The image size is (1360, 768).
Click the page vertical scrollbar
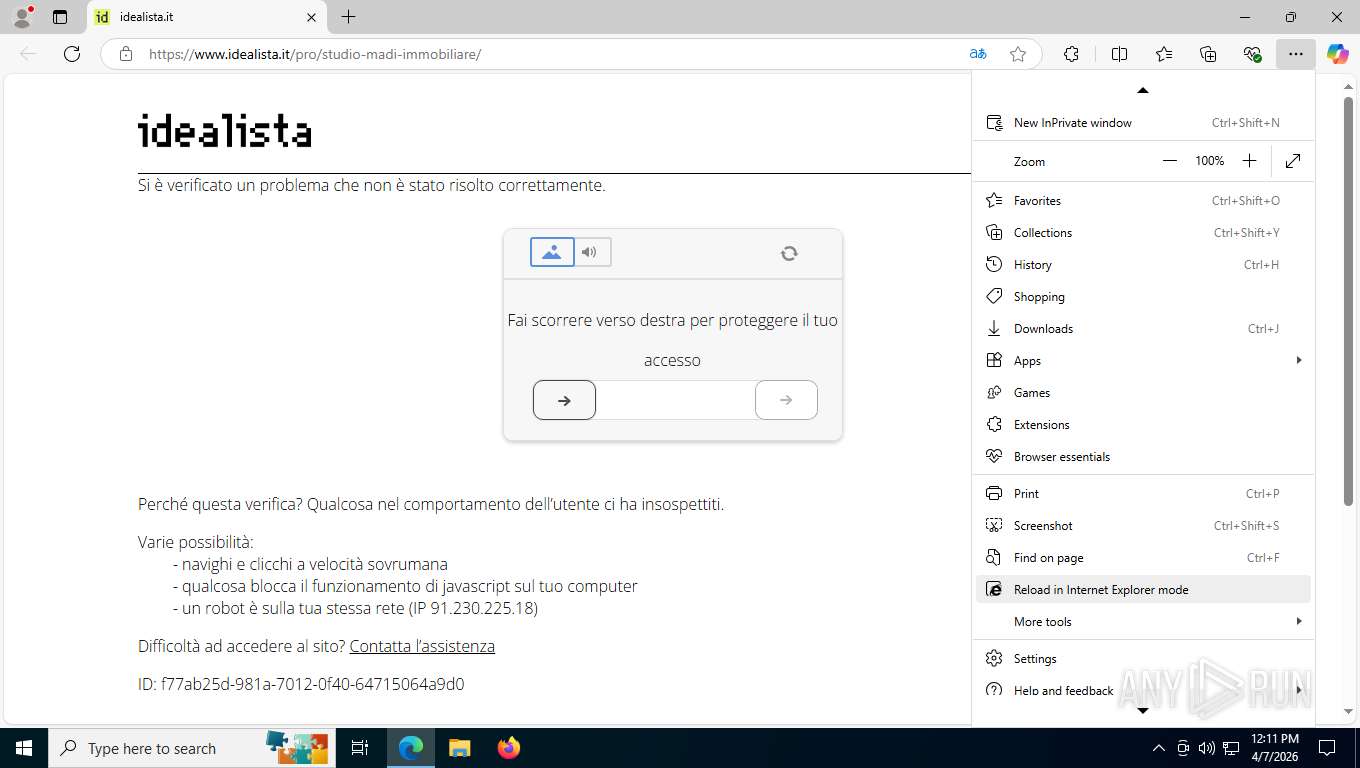pos(1350,300)
